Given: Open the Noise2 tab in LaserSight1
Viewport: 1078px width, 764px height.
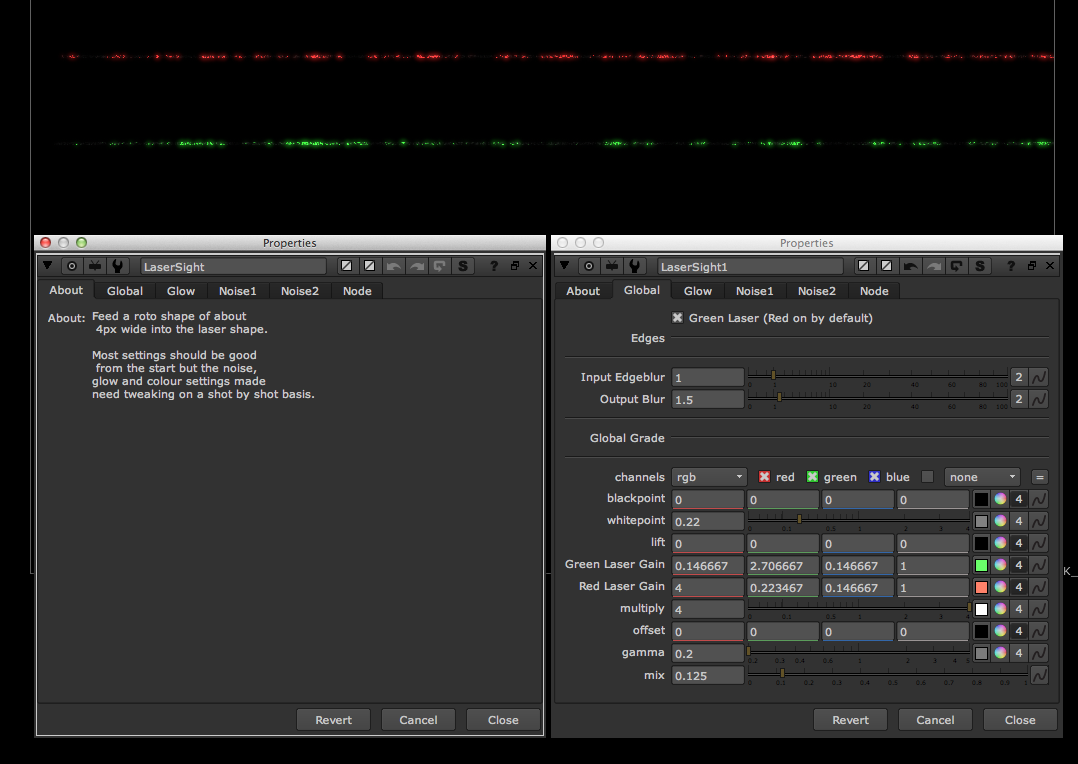Looking at the screenshot, I should pyautogui.click(x=817, y=290).
